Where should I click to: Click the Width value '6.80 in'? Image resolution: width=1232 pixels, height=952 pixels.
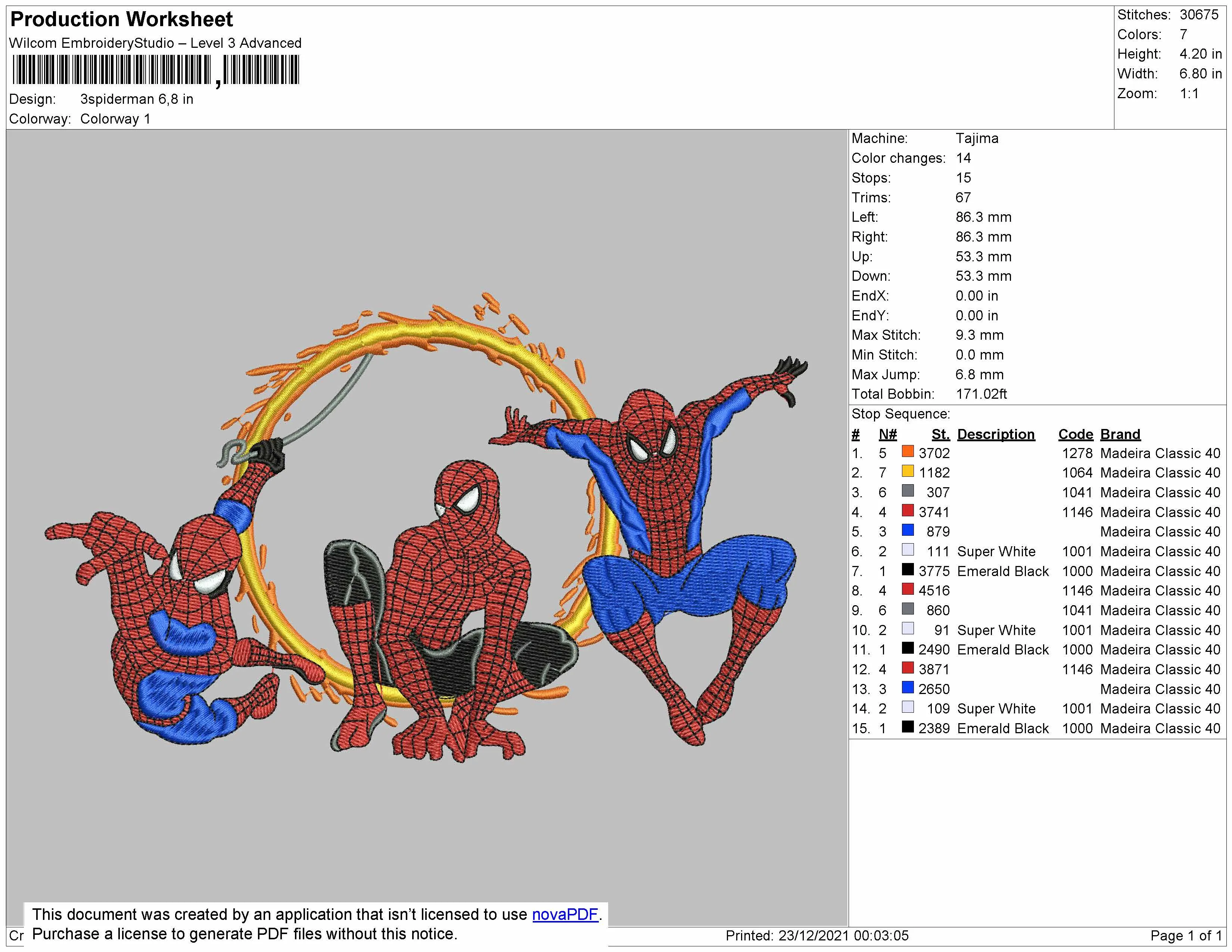click(x=1200, y=74)
